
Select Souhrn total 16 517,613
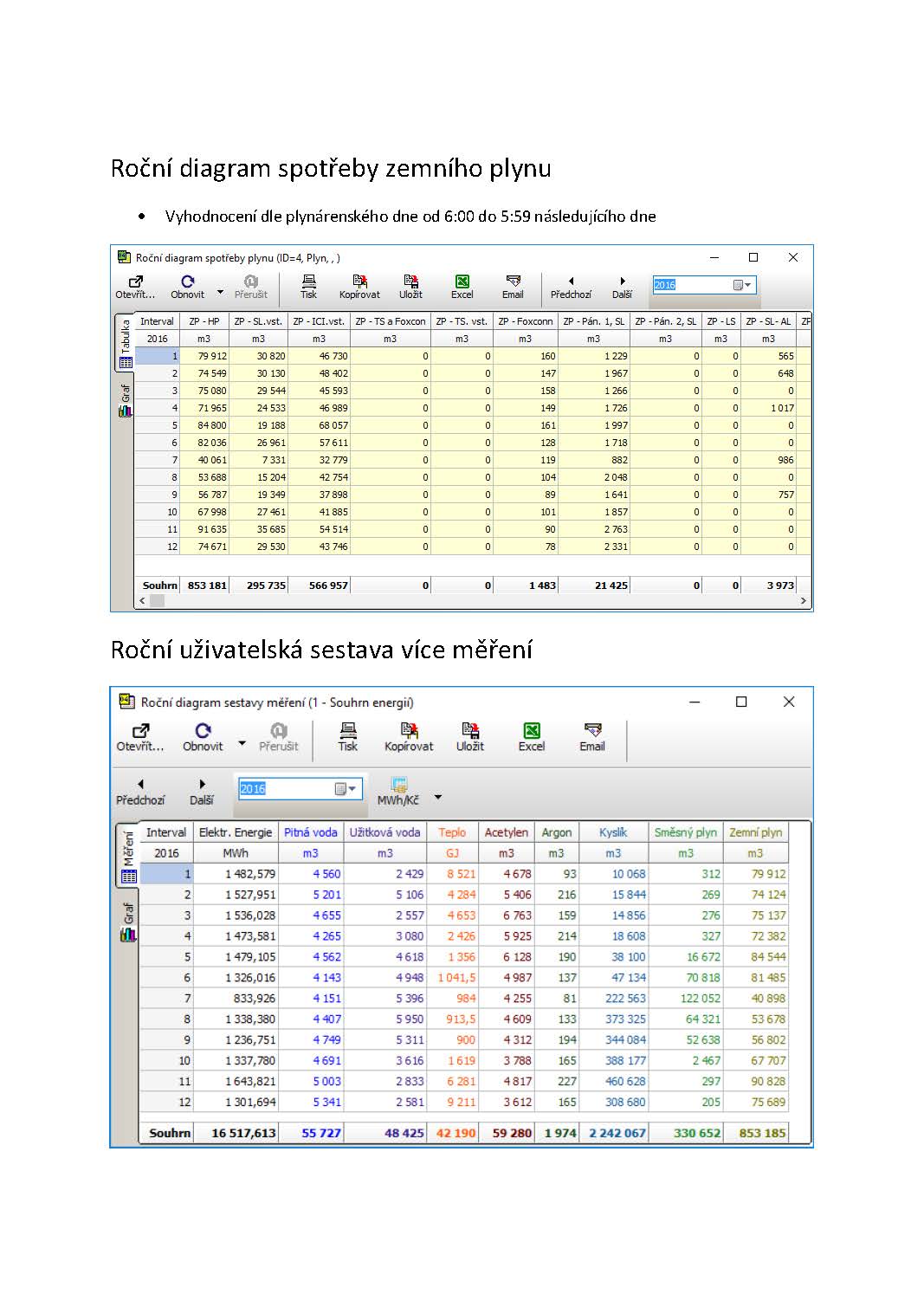pos(236,1133)
